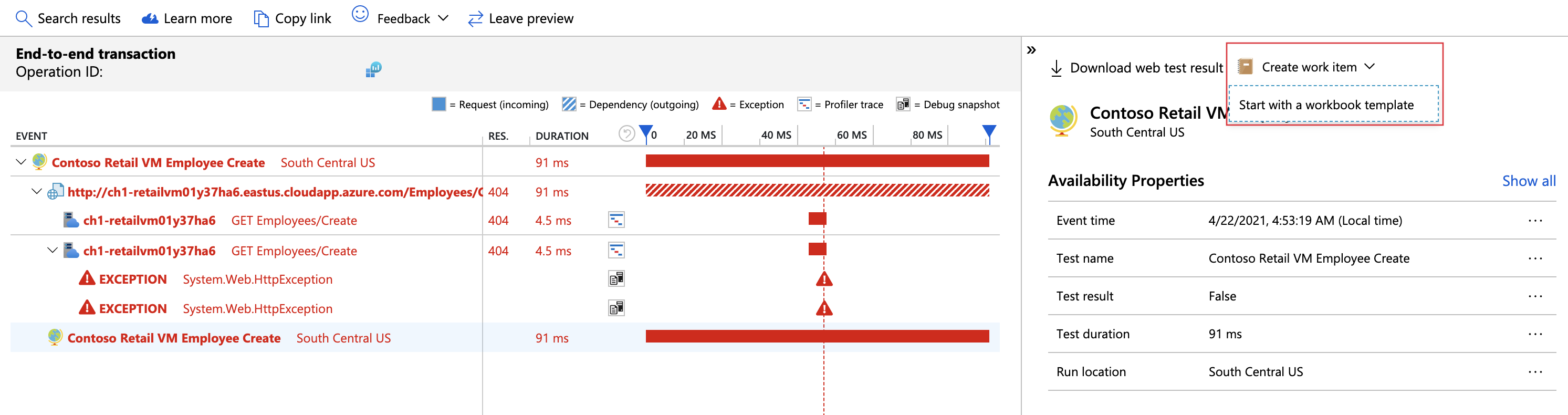1568x415 pixels.
Task: Click the smiley Feedback icon
Action: (360, 14)
